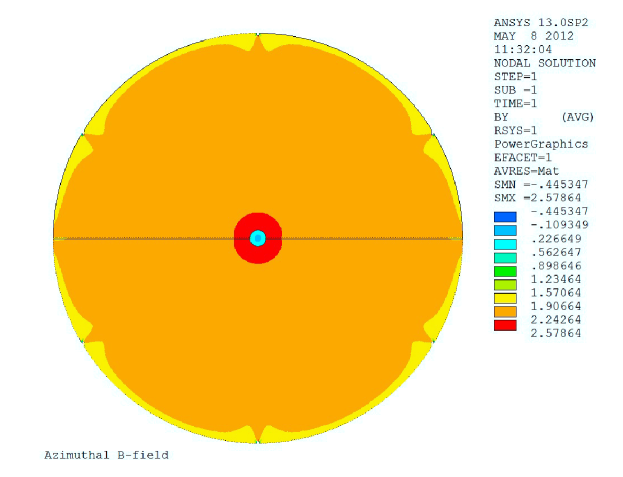The image size is (623, 477).
Task: Click the 'PowerGraphics' text
Action: coord(541,144)
